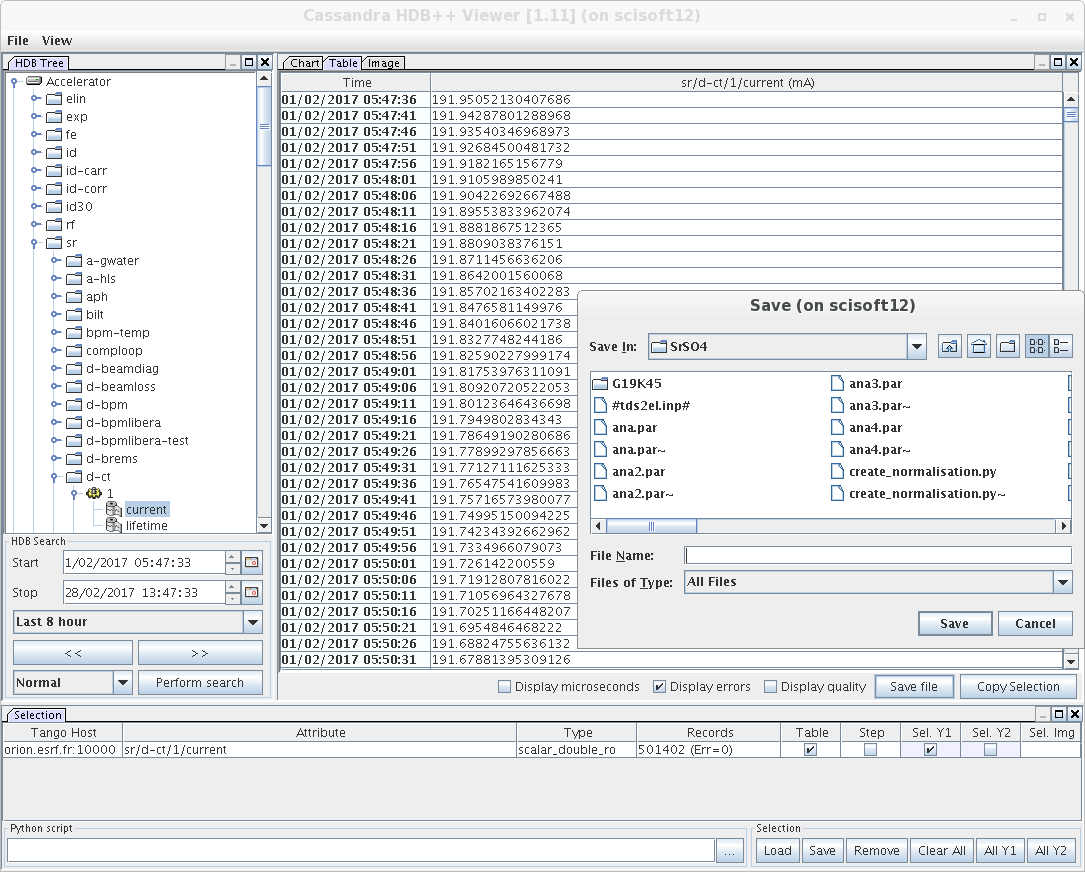
Task: Open the Save In folder dropdown
Action: [x=916, y=347]
